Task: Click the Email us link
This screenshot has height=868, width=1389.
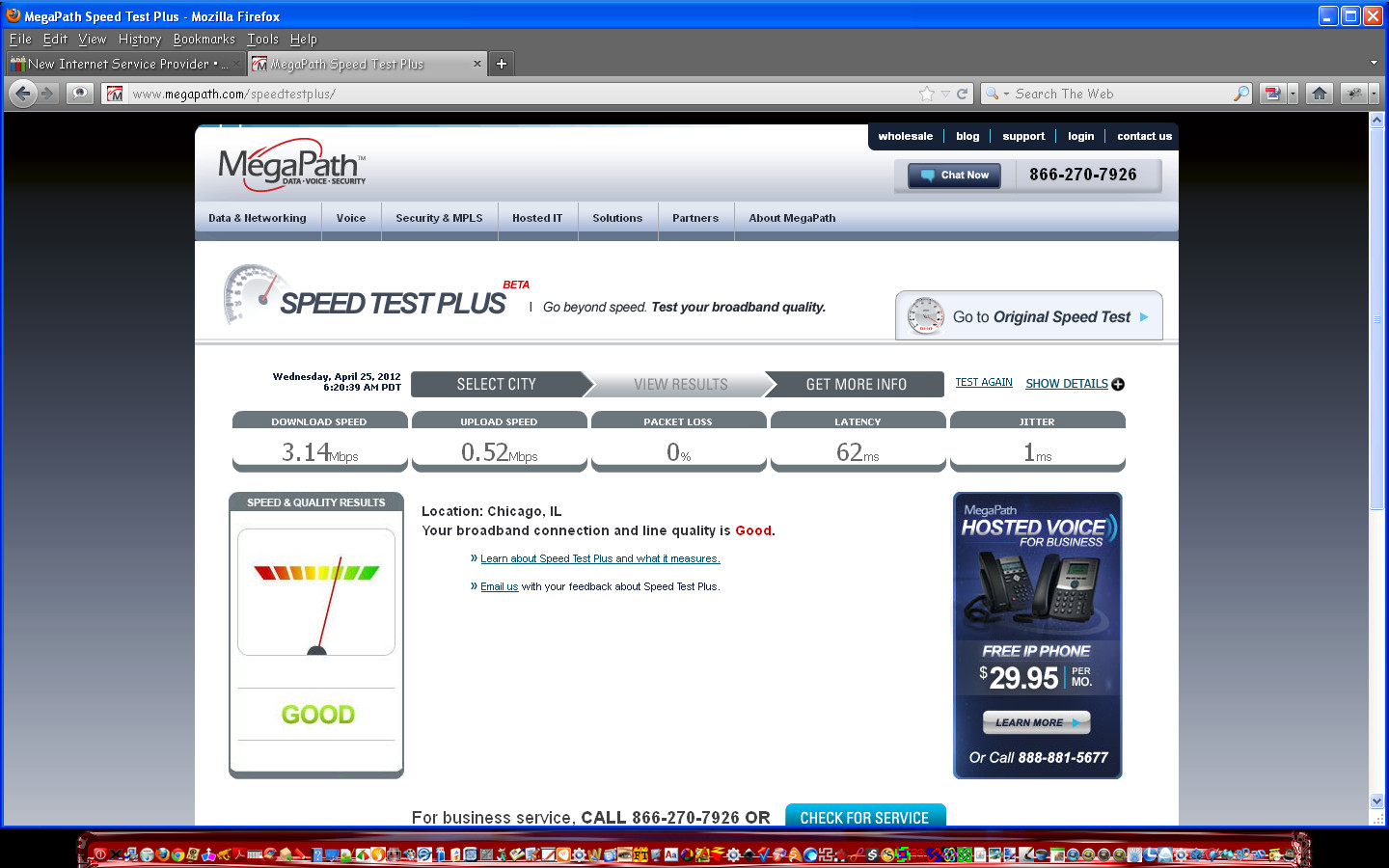Action: 500,586
